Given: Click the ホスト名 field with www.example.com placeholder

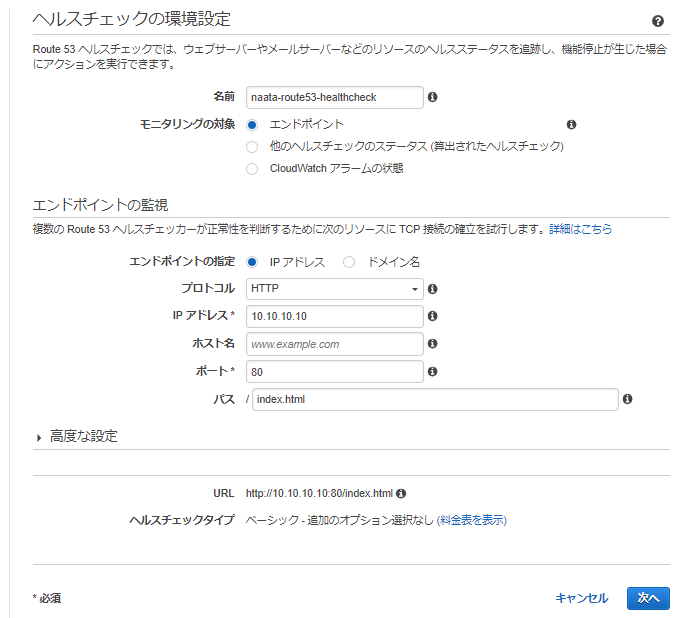Looking at the screenshot, I should 334,344.
